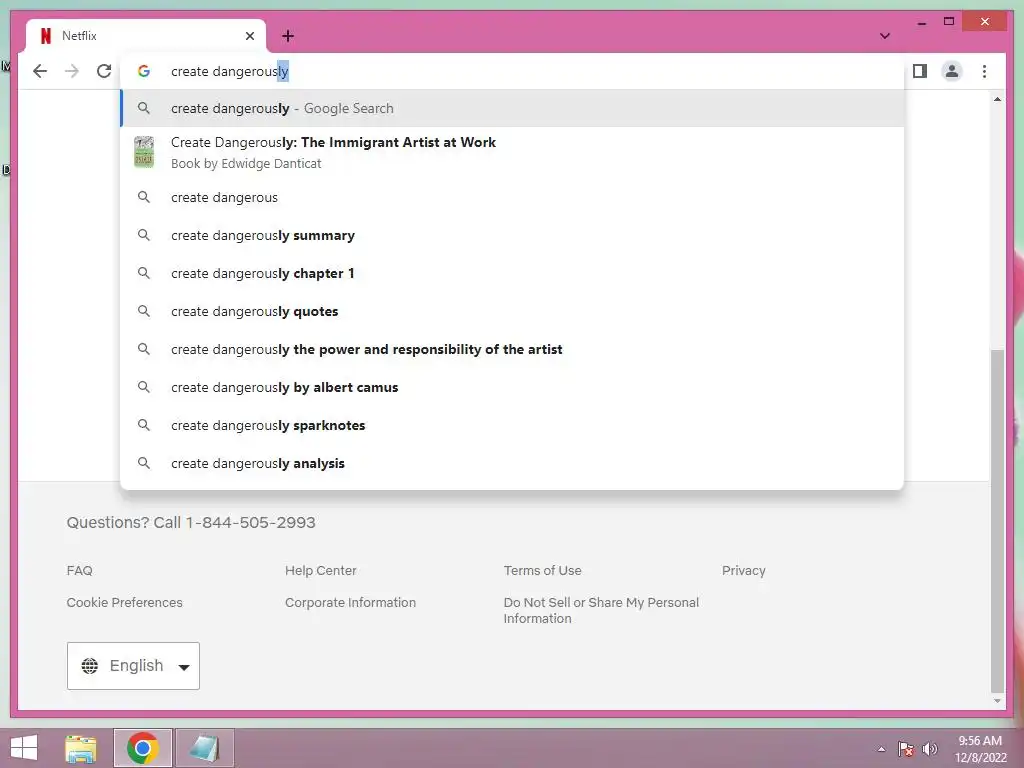1024x768 pixels.
Task: Expand the English language dropdown
Action: point(133,665)
